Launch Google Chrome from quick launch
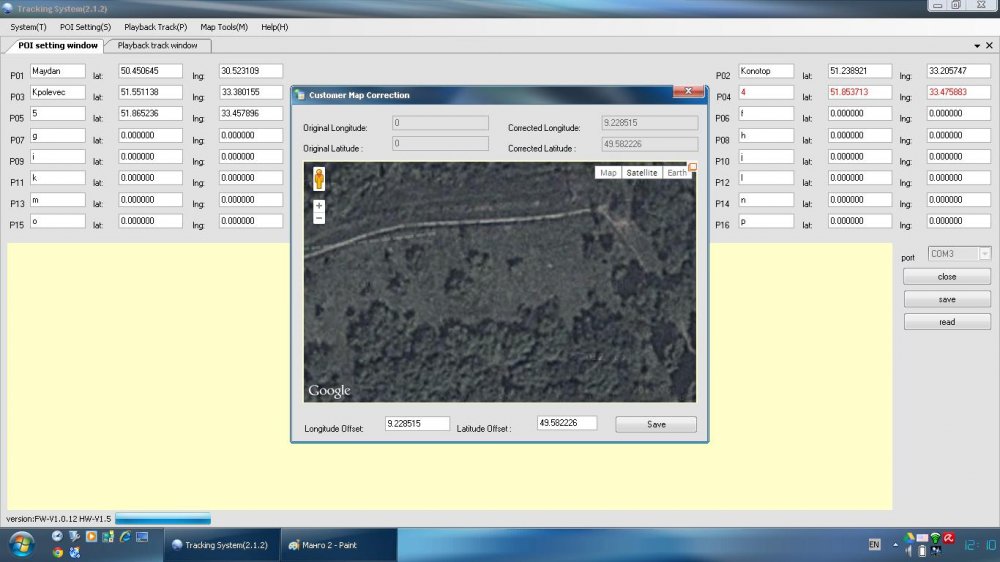This screenshot has height=562, width=1000. (58, 551)
